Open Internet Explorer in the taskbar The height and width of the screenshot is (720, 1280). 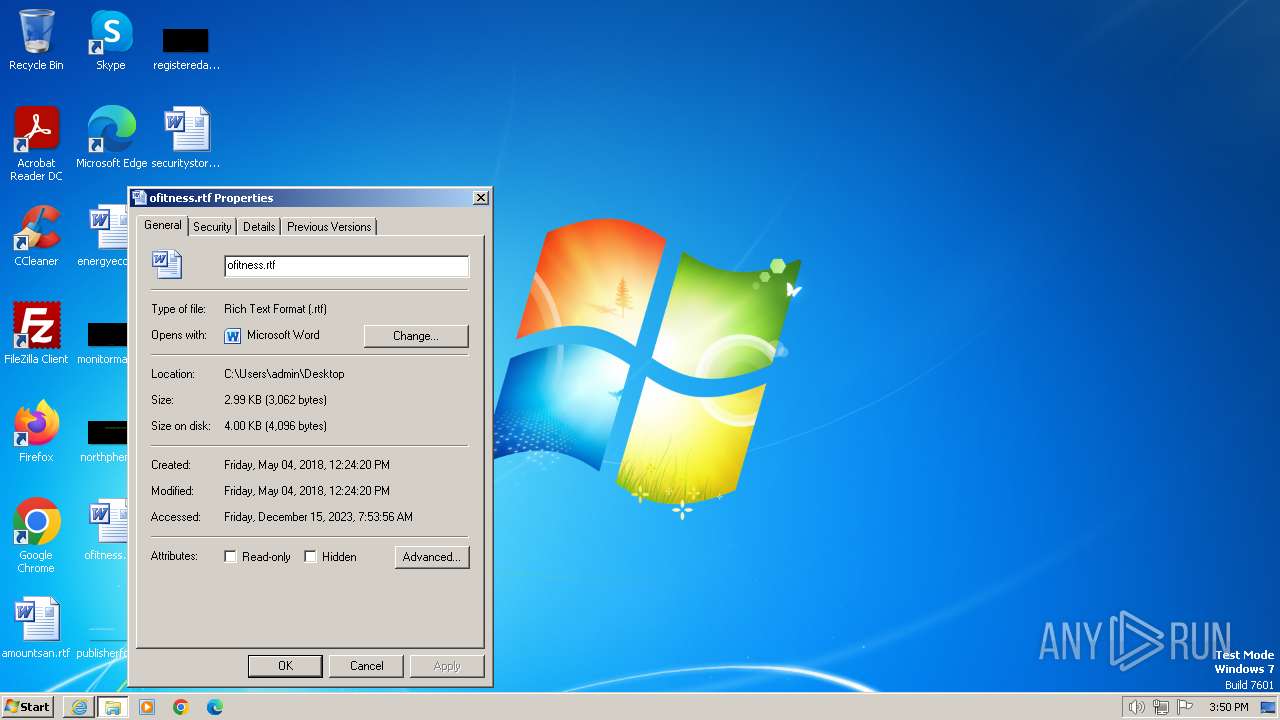point(79,707)
